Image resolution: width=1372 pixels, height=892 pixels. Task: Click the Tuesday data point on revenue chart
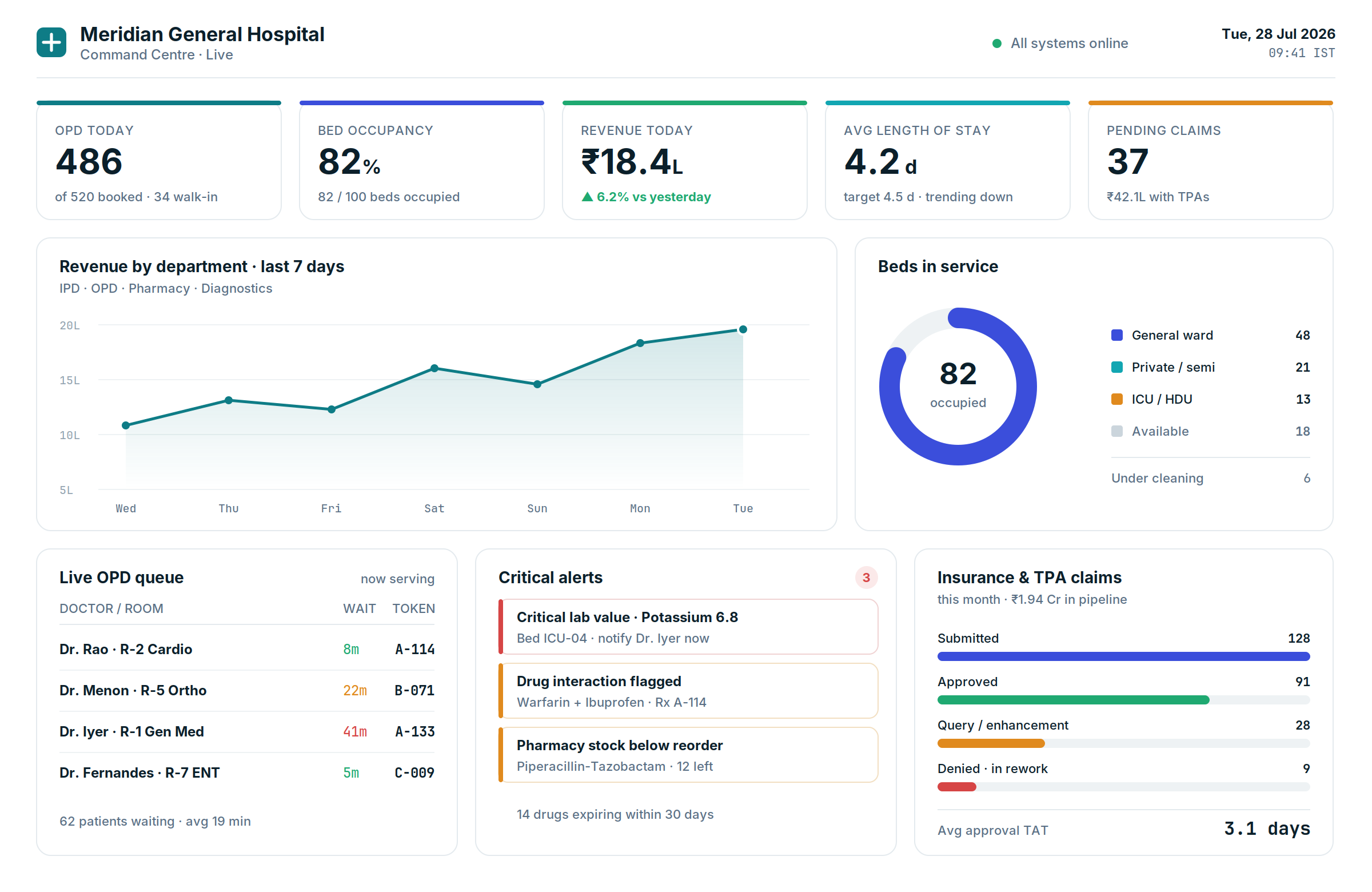(743, 330)
